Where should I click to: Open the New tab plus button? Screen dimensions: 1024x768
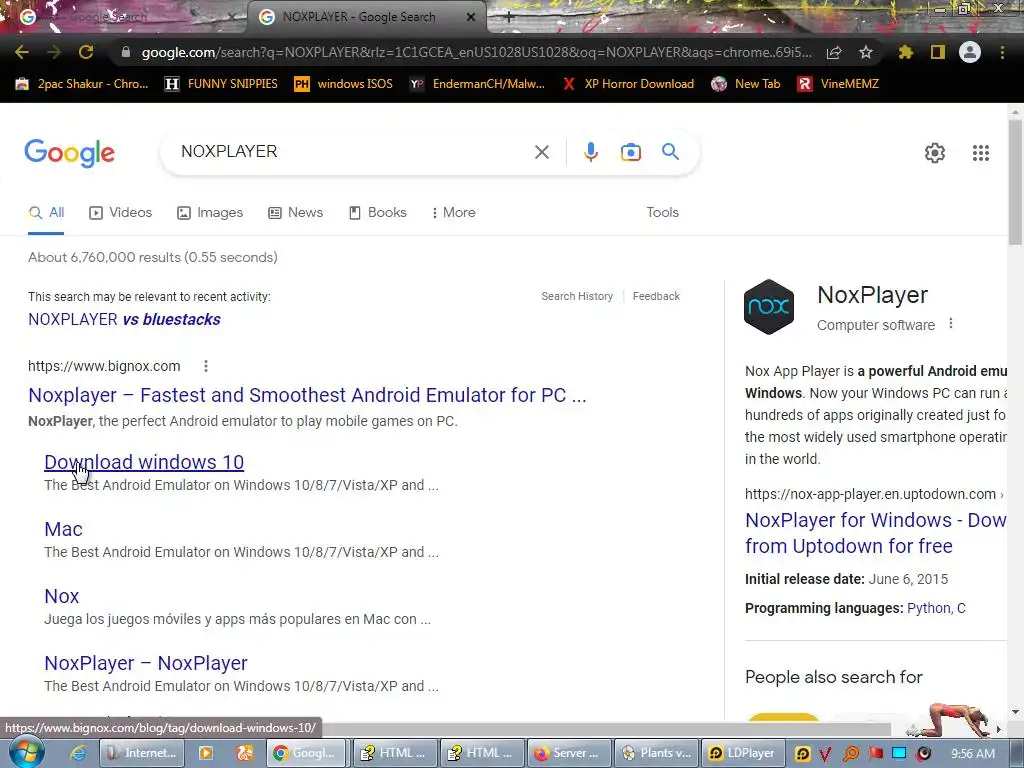[x=509, y=18]
